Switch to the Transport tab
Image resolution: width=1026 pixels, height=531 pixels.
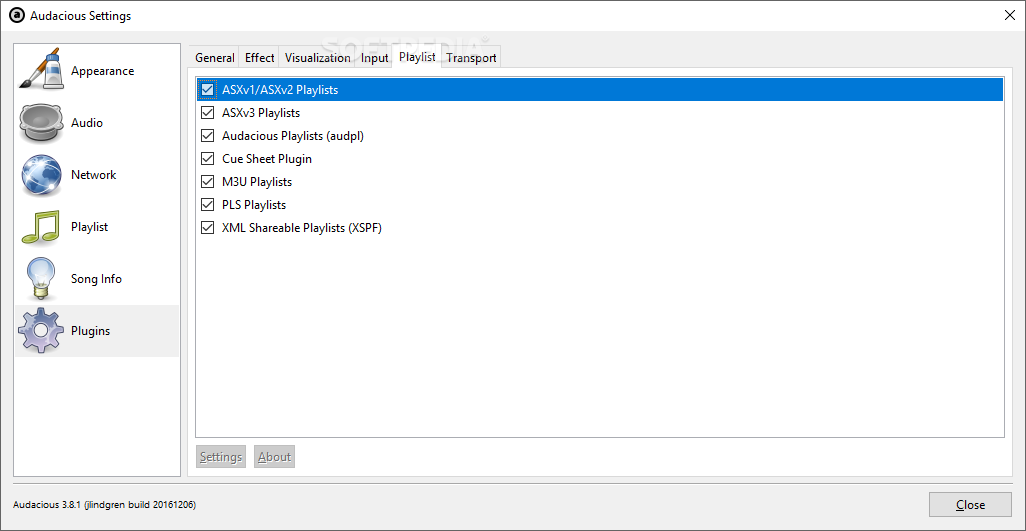point(471,58)
